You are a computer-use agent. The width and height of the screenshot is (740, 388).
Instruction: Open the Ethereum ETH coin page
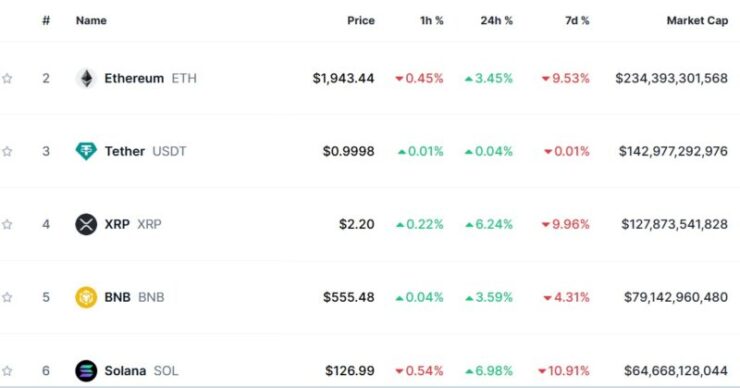coord(150,78)
